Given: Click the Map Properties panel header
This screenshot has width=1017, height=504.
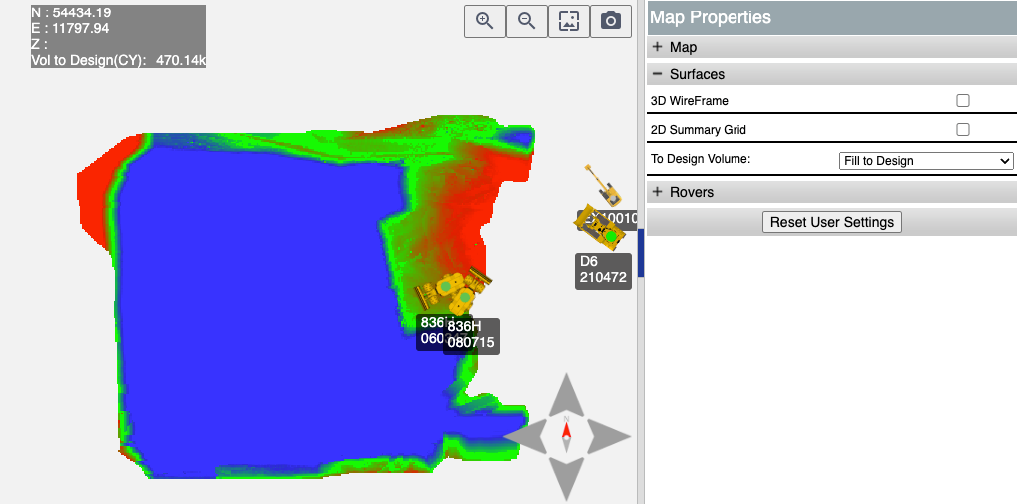Looking at the screenshot, I should tap(832, 18).
